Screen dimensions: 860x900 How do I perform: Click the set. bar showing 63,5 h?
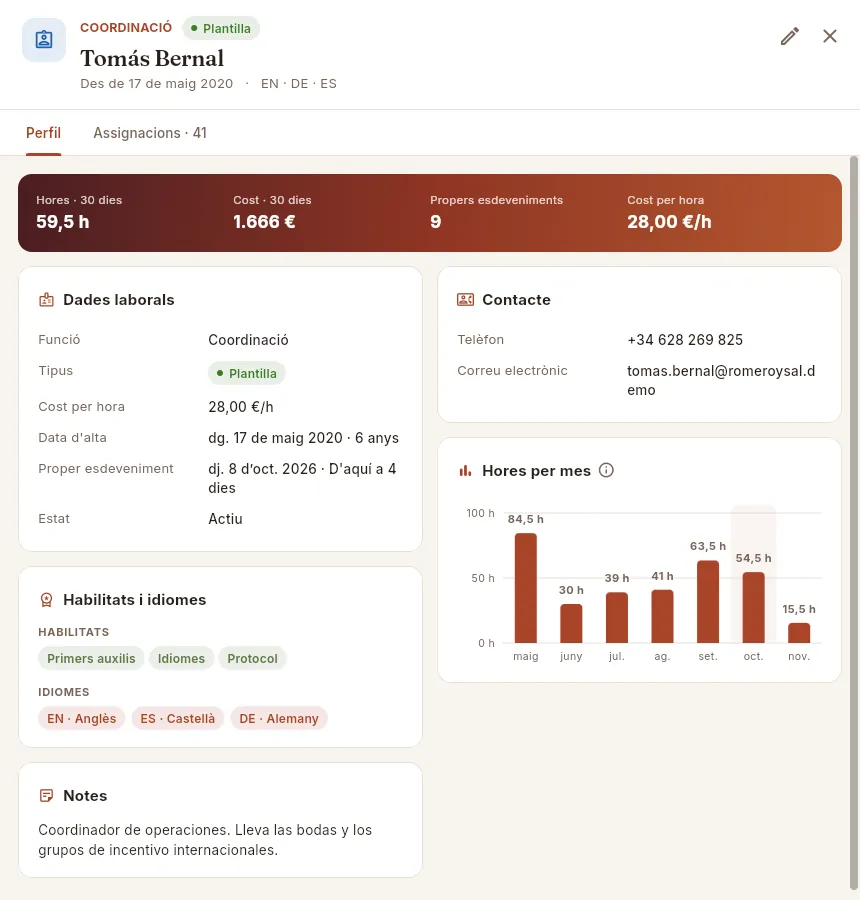pyautogui.click(x=708, y=602)
